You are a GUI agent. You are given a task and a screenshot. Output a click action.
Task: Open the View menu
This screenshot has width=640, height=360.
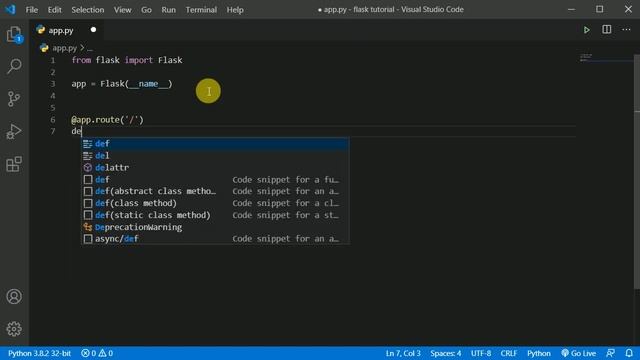[122, 9]
